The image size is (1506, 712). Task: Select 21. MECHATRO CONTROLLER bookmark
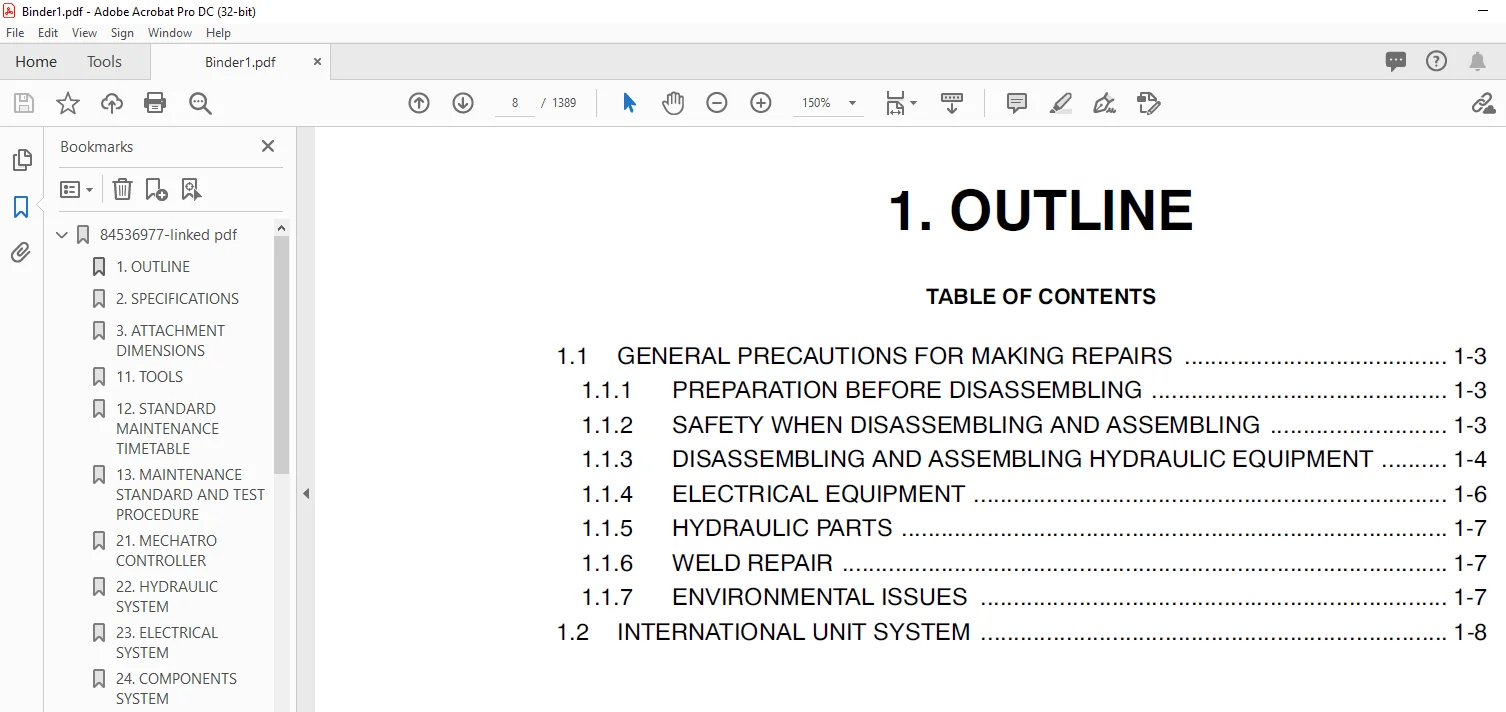pos(166,551)
